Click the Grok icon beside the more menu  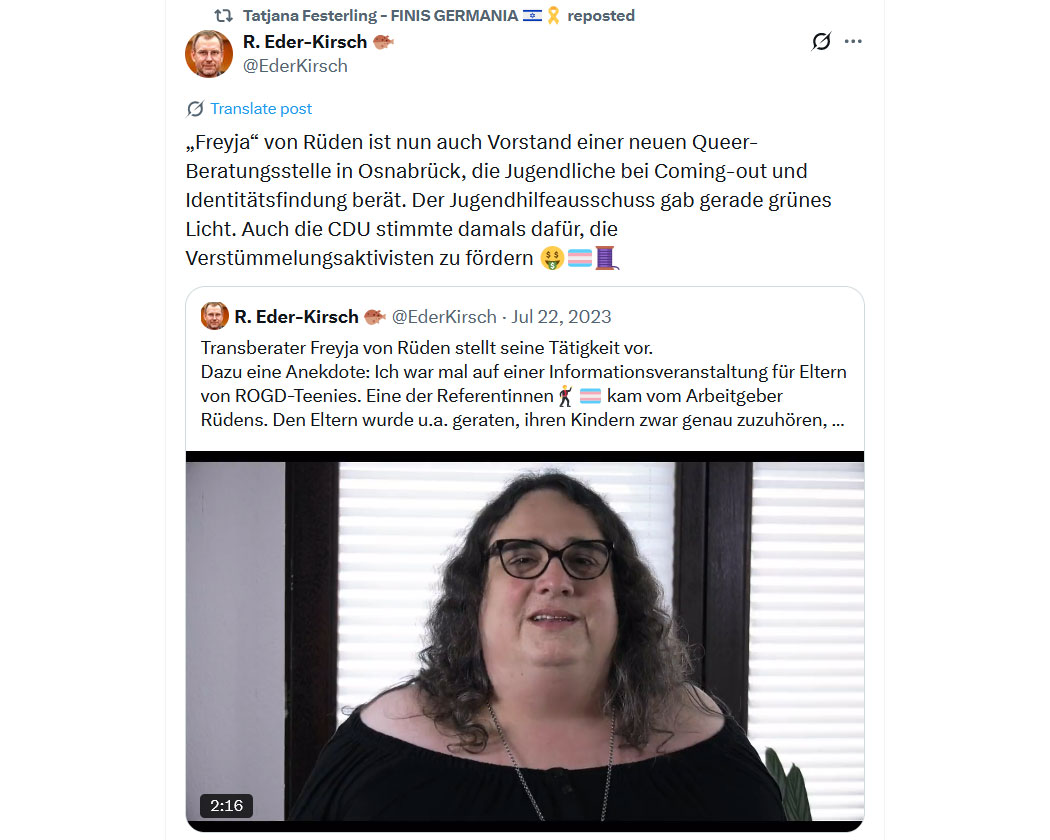(x=822, y=42)
